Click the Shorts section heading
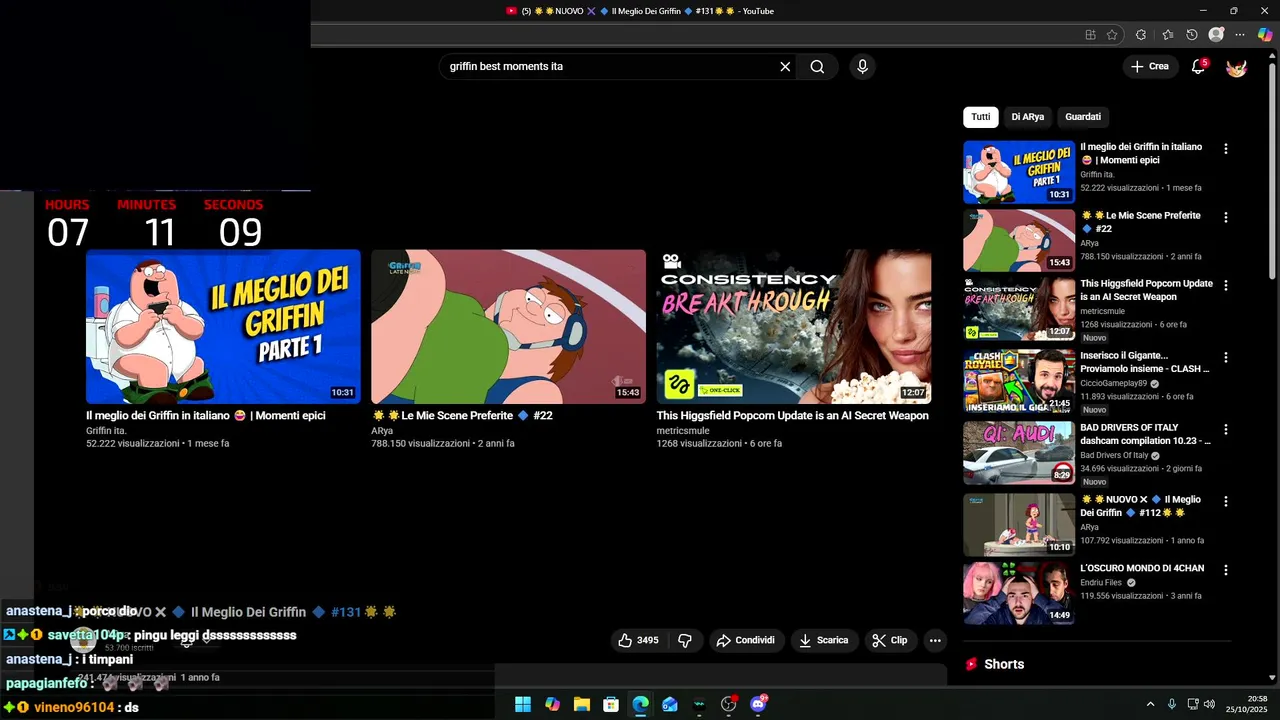 coord(1004,664)
